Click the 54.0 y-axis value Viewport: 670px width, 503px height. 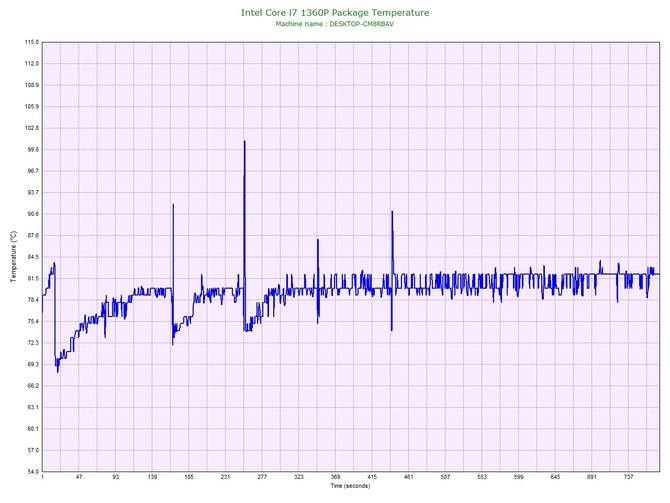click(33, 472)
